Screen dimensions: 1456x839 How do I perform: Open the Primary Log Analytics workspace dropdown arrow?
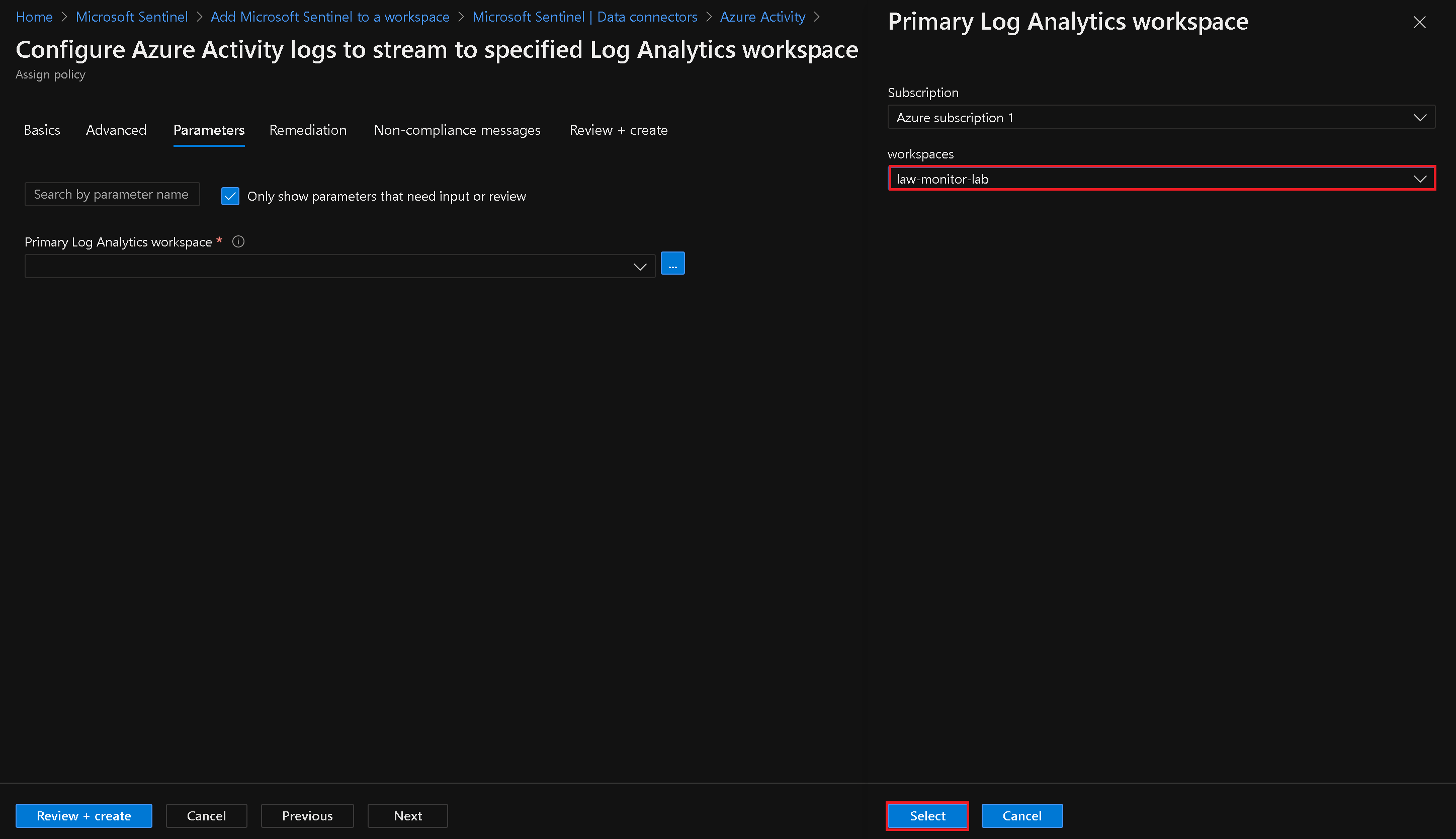click(640, 266)
